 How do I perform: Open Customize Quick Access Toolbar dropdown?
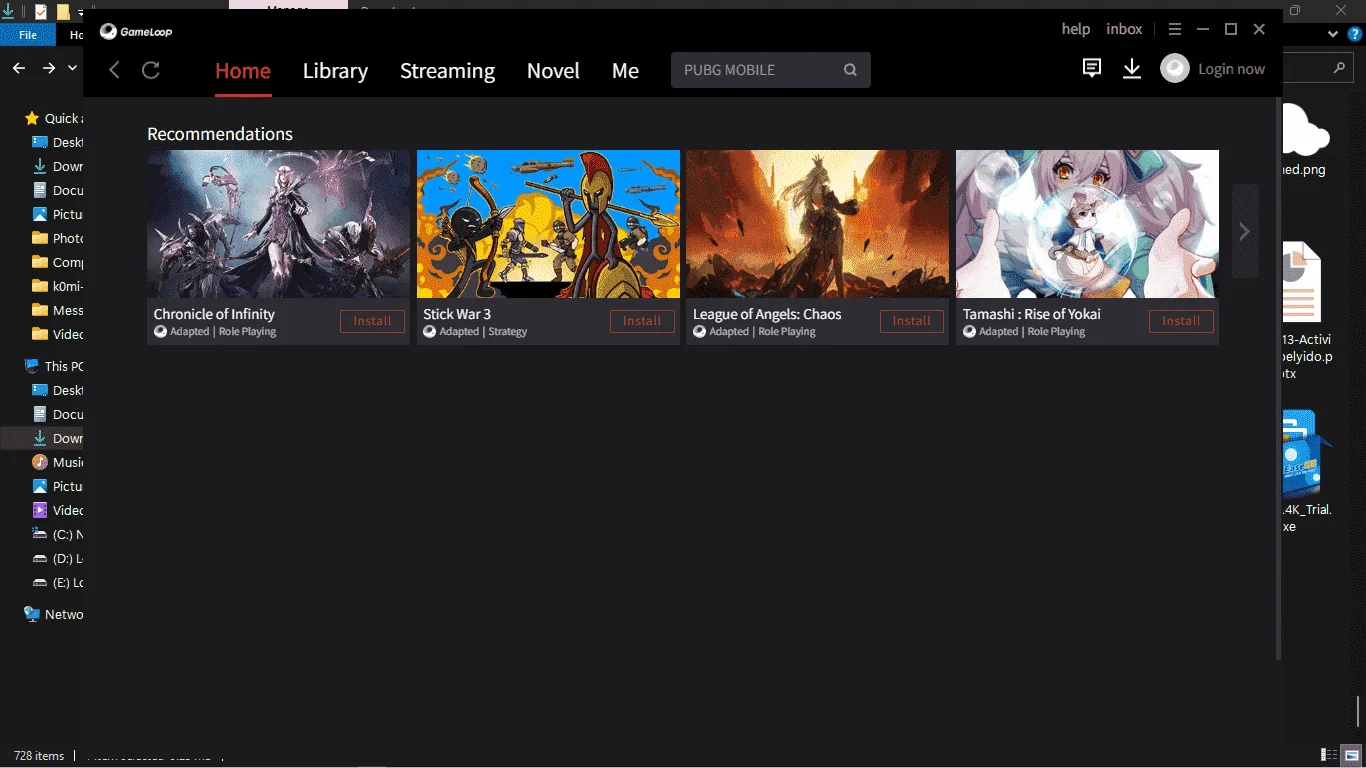click(x=80, y=13)
